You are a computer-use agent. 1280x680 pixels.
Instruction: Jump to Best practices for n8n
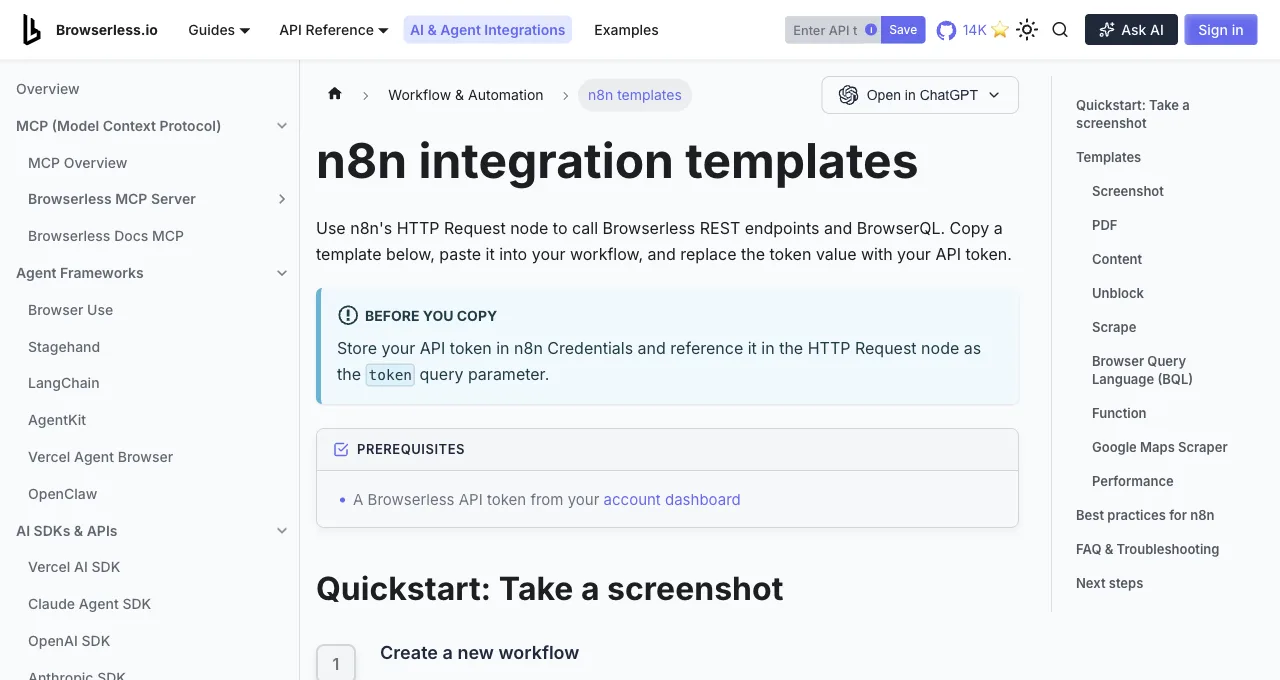(1145, 515)
